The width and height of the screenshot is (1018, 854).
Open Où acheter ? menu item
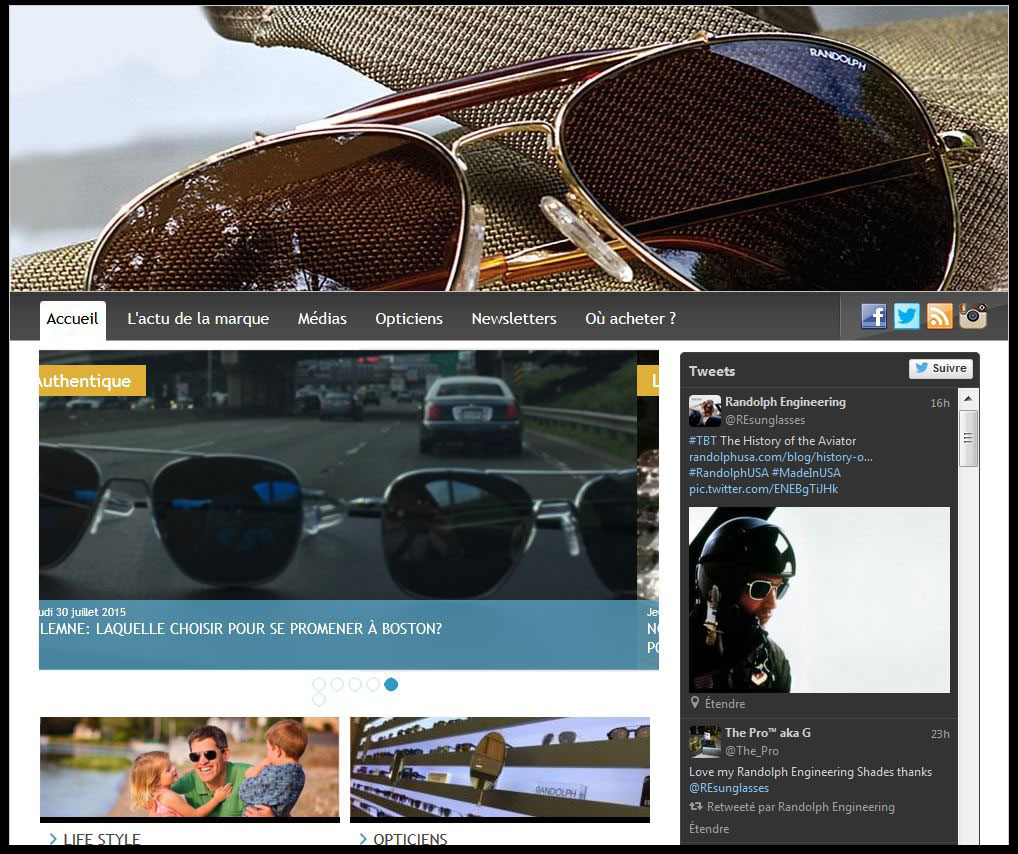tap(630, 319)
